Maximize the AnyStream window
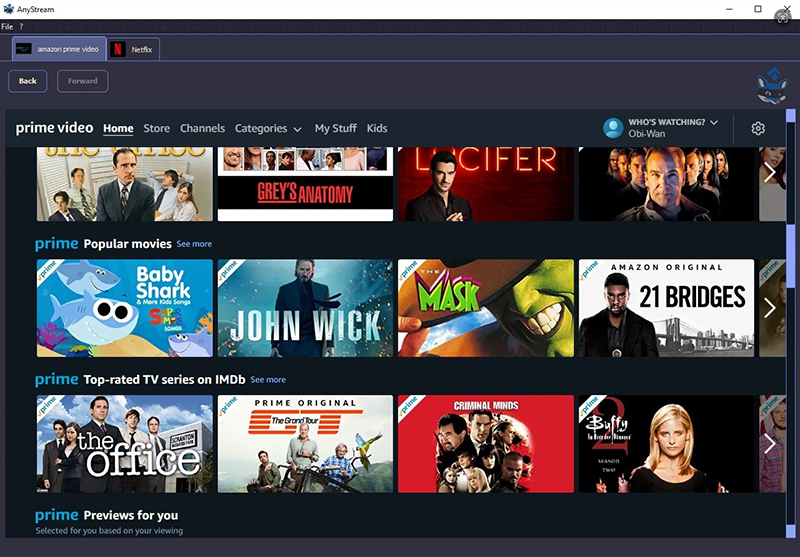 click(x=758, y=9)
